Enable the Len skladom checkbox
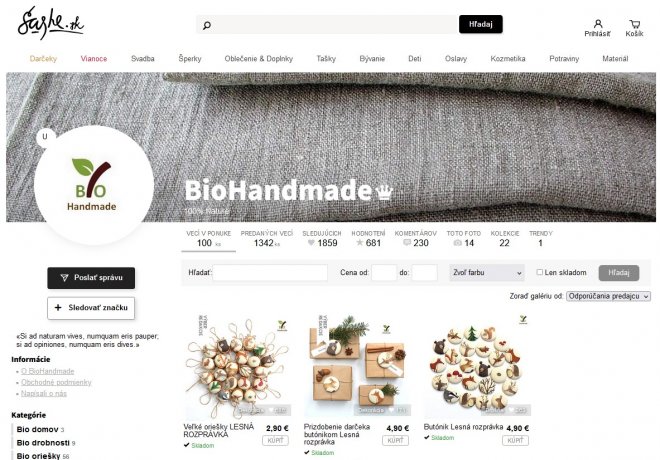Screen dimensions: 660x460 coord(540,272)
